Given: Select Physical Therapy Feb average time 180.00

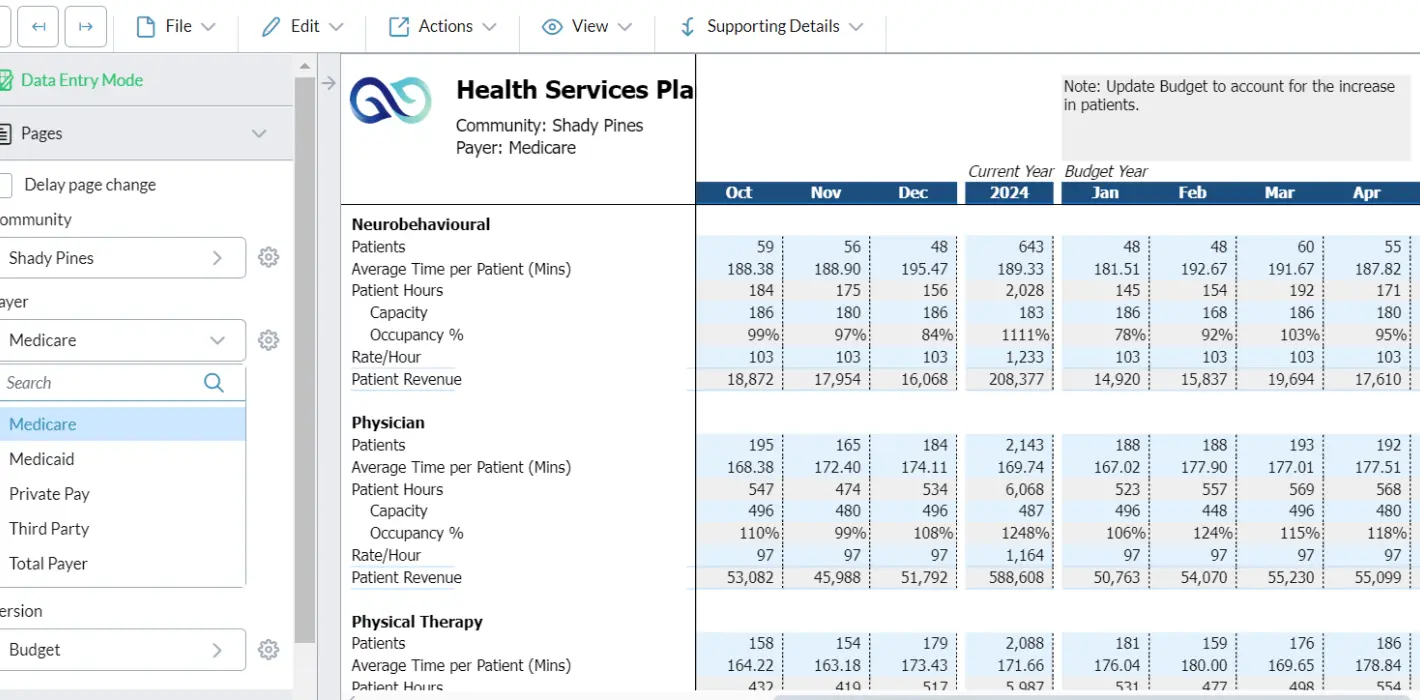Looking at the screenshot, I should click(1192, 665).
